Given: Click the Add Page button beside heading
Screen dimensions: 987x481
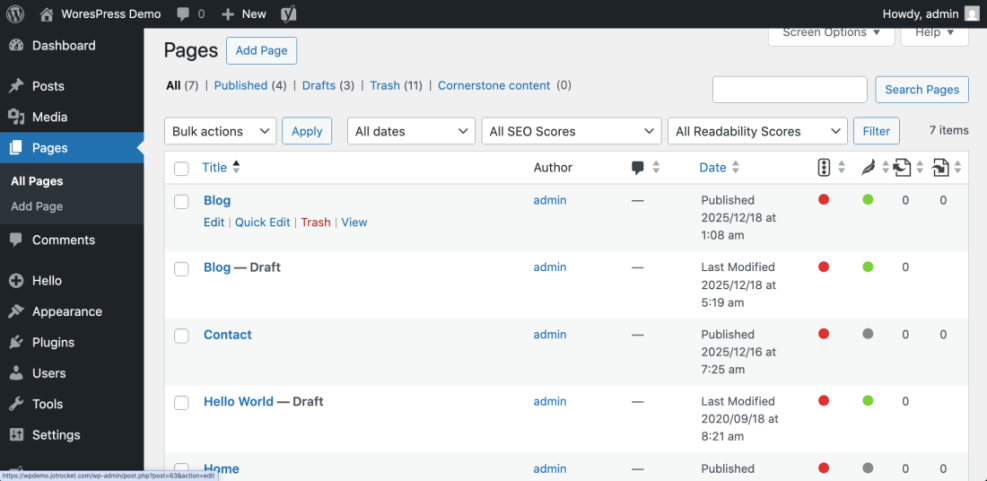Looking at the screenshot, I should (261, 51).
